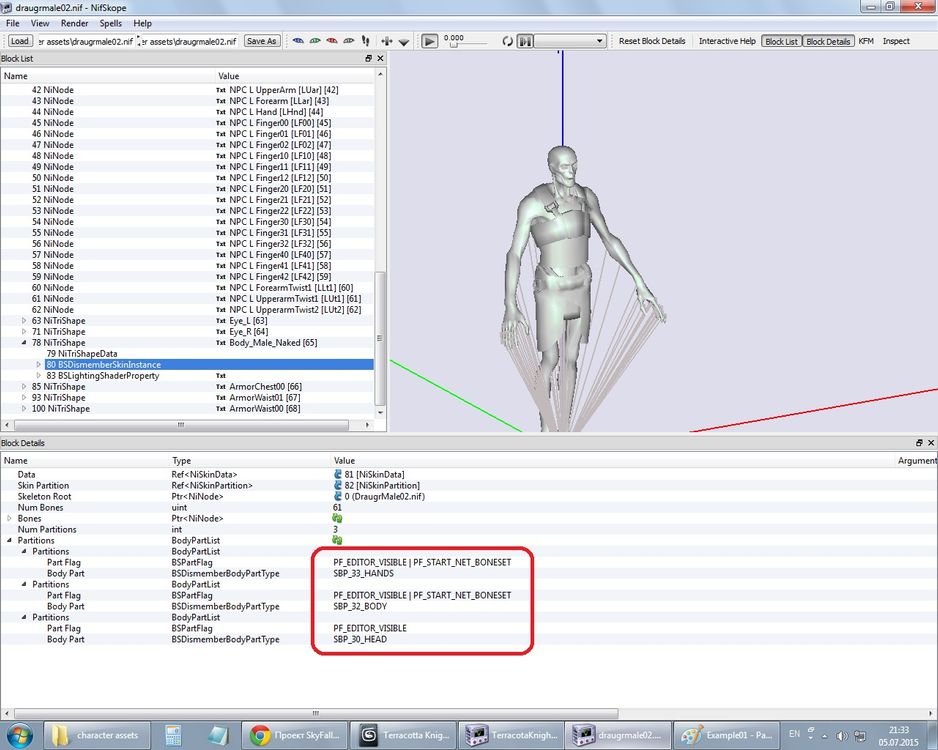
Task: Toggle the switch animation icon
Action: coord(525,41)
